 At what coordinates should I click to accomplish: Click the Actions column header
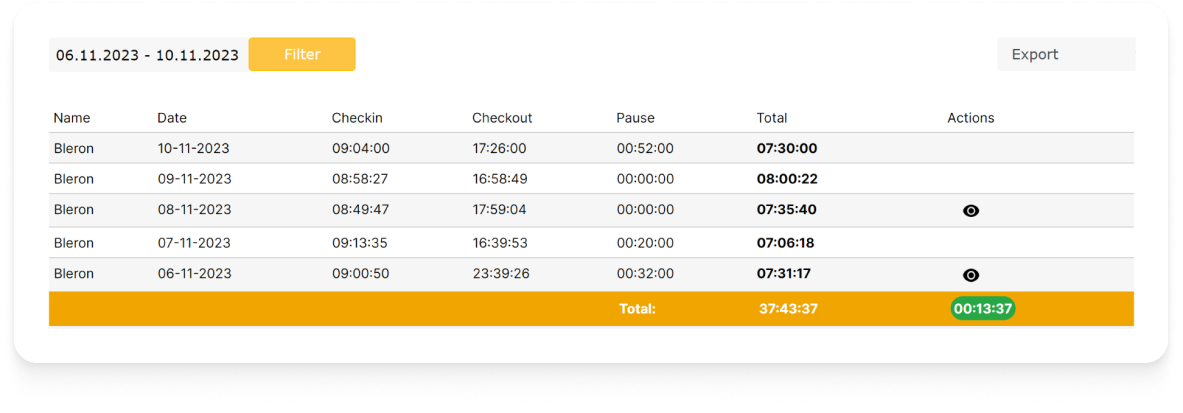(970, 118)
